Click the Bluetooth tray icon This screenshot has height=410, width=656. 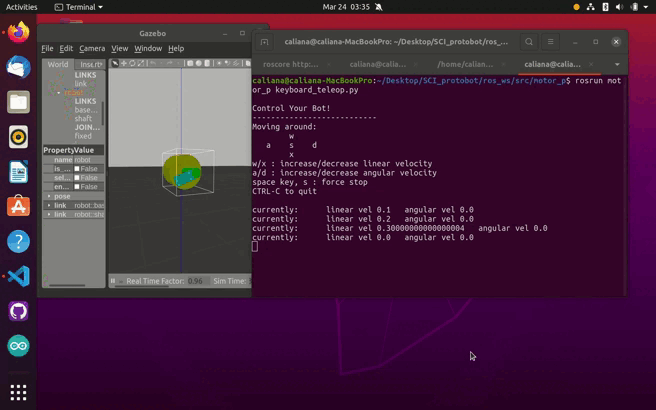(x=605, y=7)
